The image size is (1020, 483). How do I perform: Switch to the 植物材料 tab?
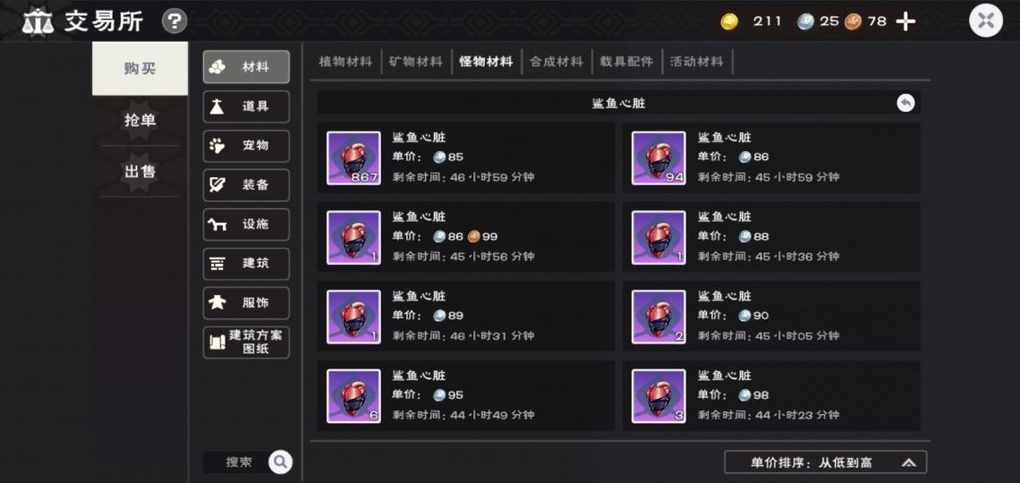coord(345,62)
